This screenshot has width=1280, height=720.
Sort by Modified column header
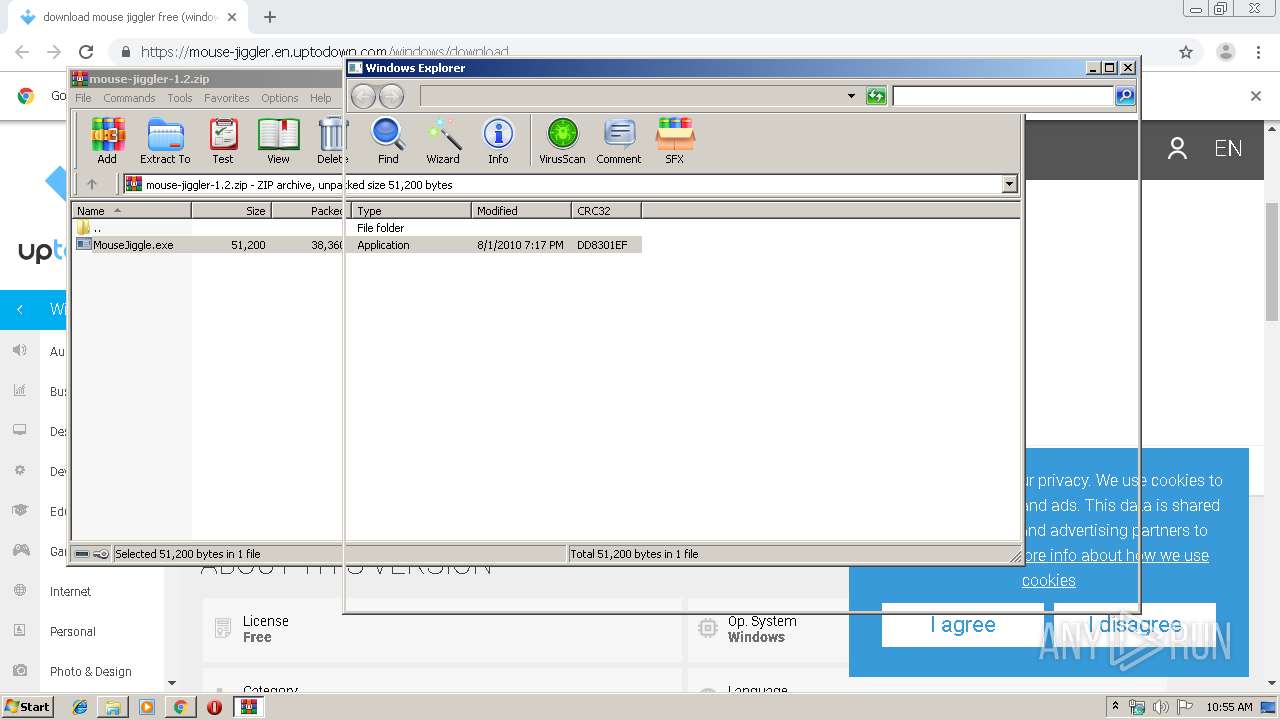522,211
